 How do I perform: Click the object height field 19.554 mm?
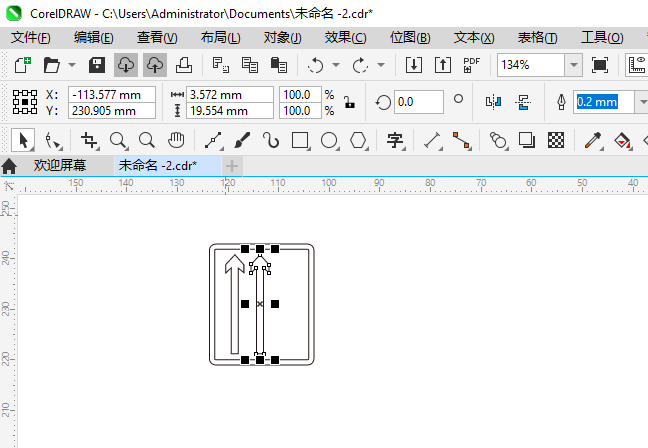tap(230, 111)
